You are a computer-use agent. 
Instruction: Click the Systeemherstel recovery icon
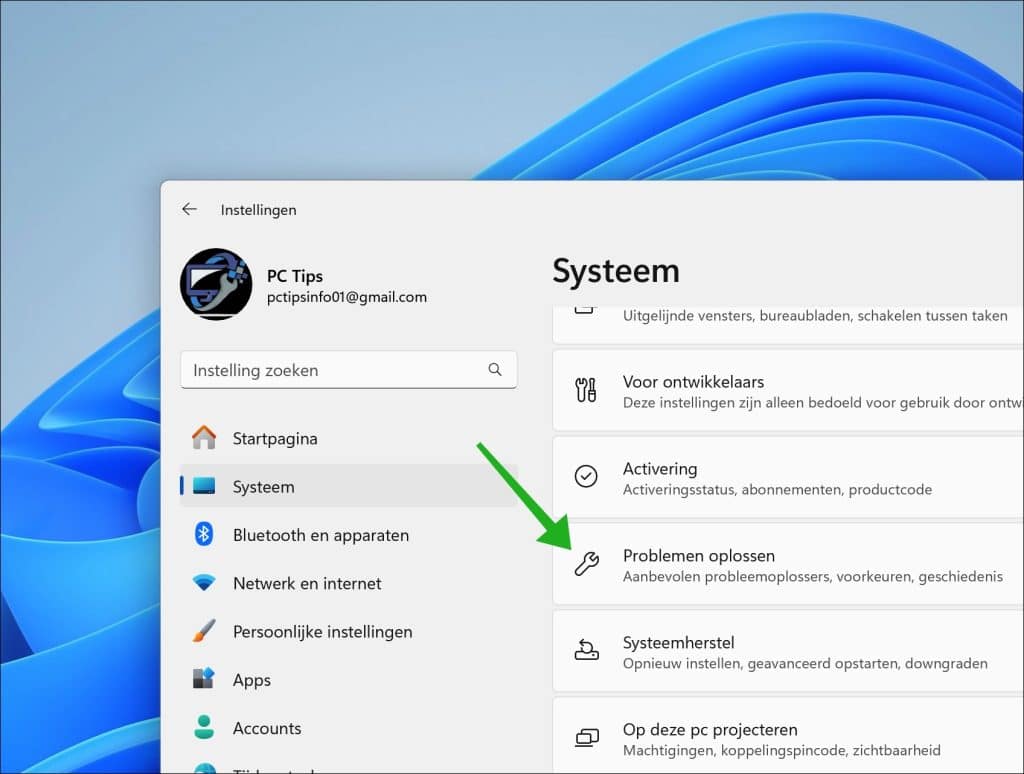(586, 650)
